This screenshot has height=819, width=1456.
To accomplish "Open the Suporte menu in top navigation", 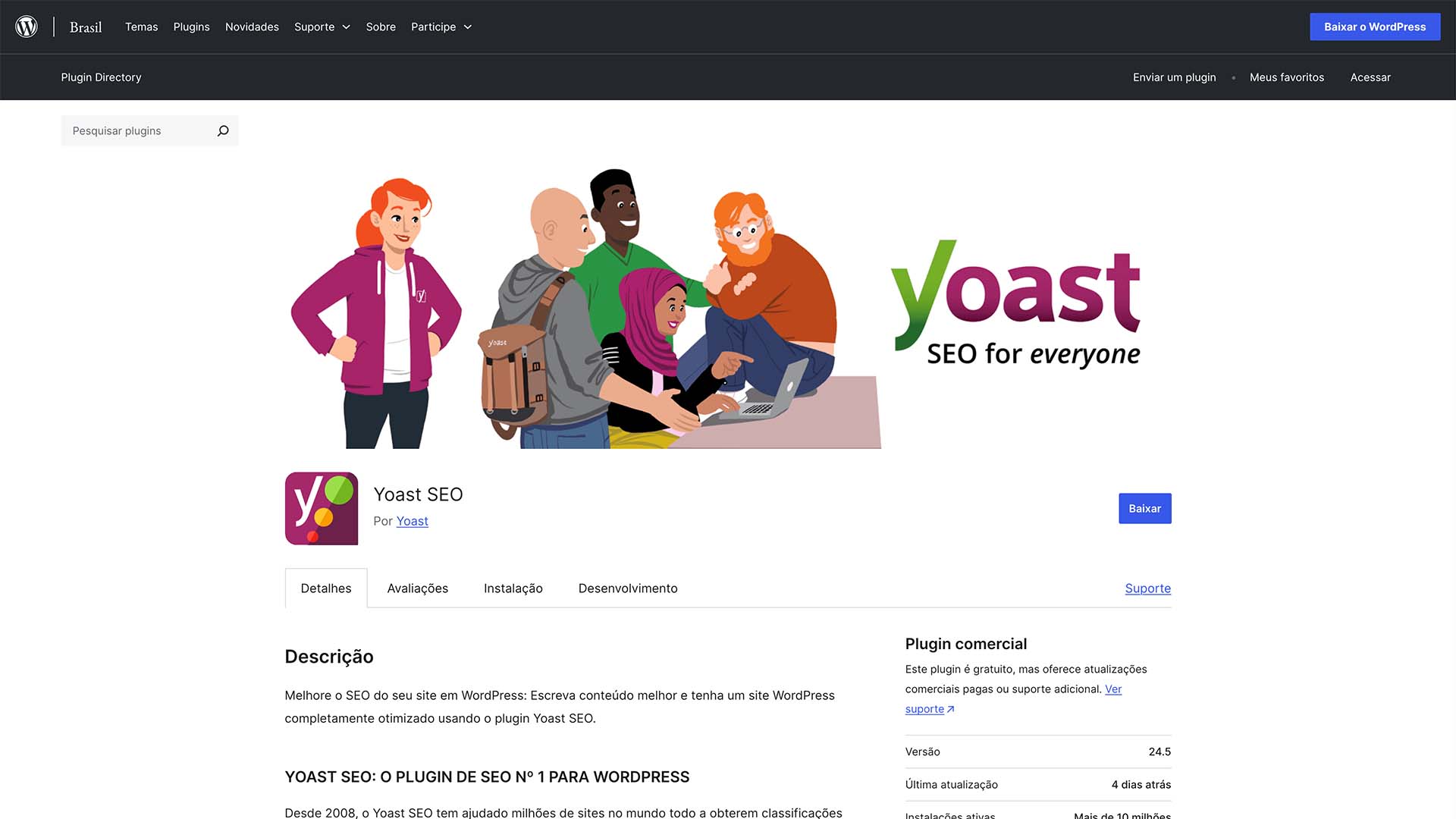I will (x=314, y=27).
